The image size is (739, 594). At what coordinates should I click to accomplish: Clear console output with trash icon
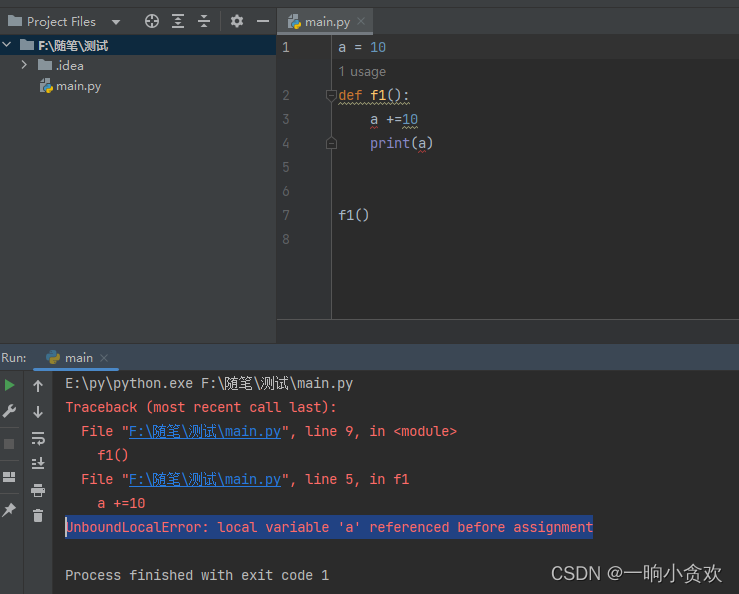coord(38,516)
